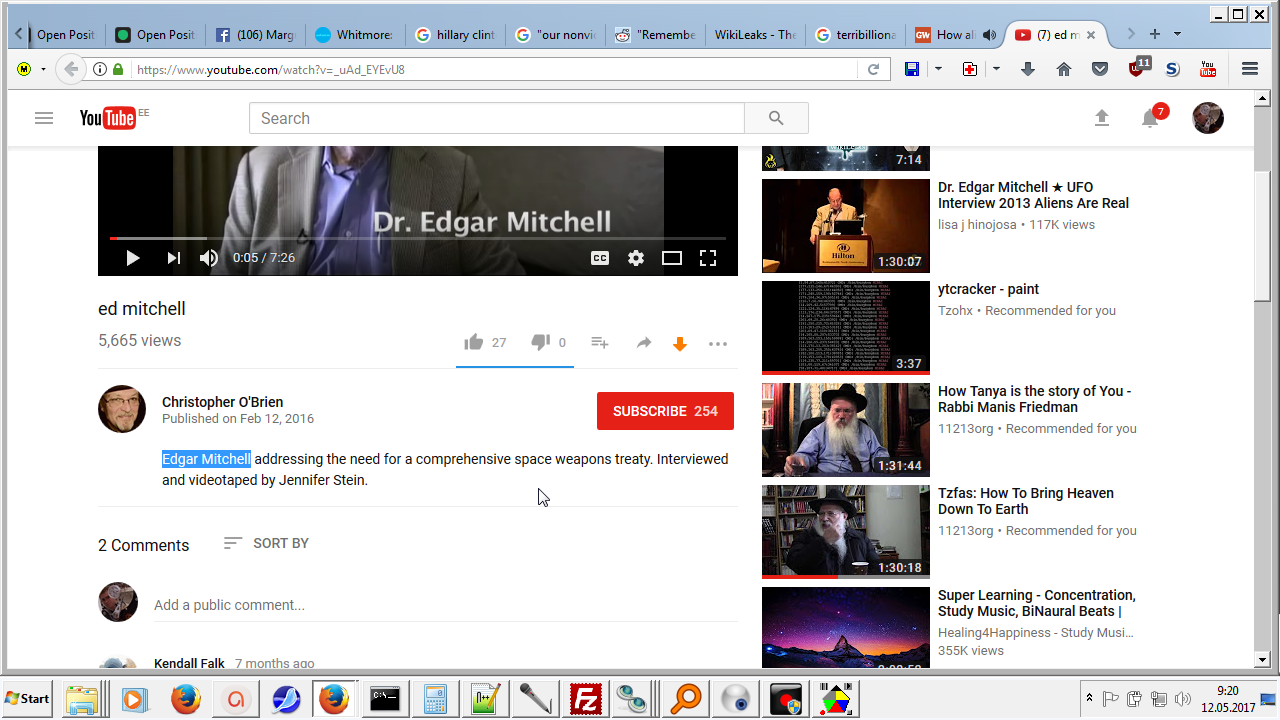Open FileZilla from the taskbar

[584, 699]
